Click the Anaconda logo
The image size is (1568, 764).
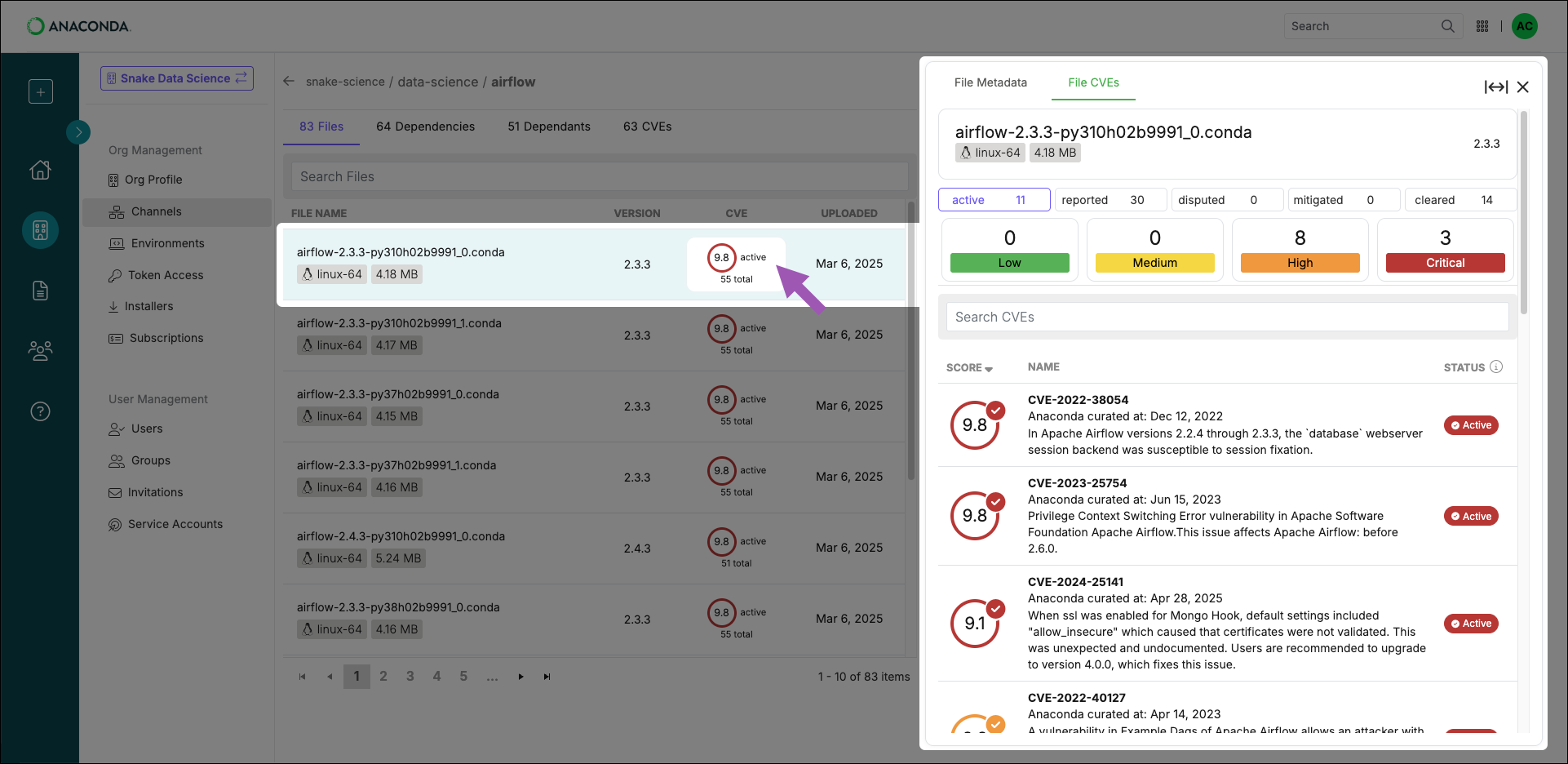click(78, 26)
